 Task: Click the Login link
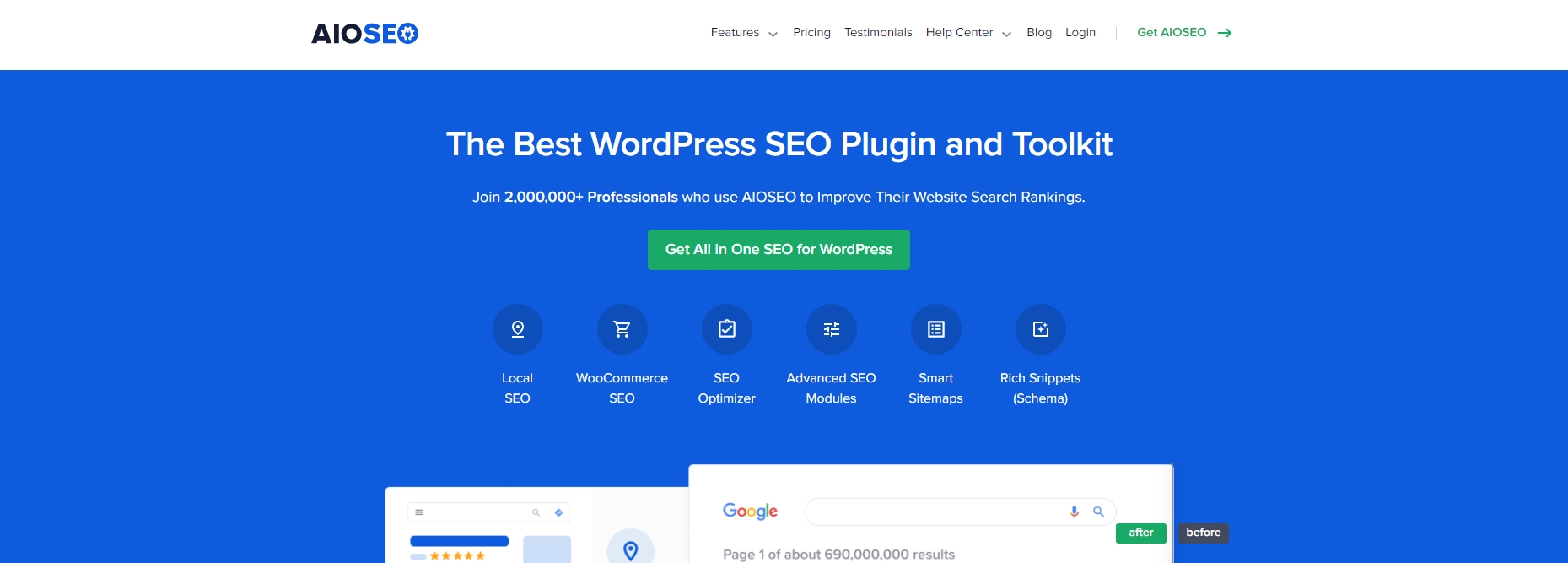pos(1080,33)
